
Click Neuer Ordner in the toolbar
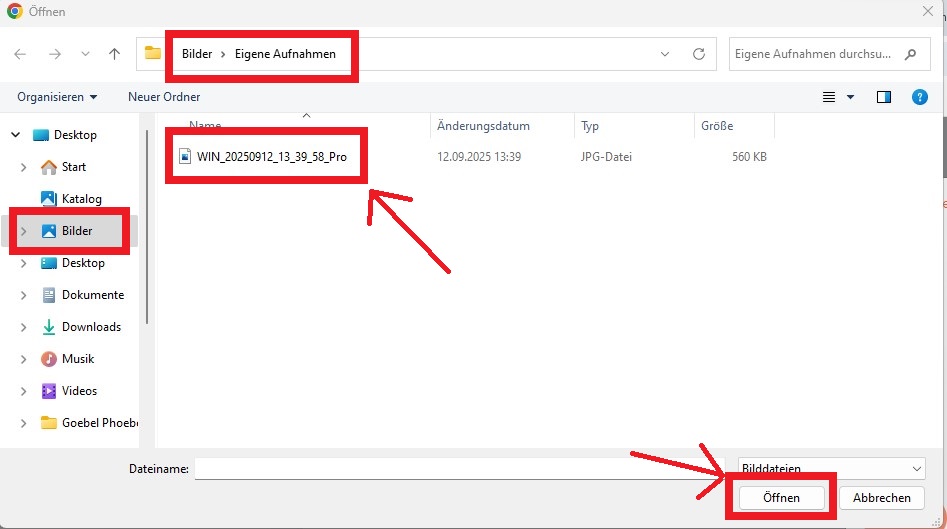(164, 97)
